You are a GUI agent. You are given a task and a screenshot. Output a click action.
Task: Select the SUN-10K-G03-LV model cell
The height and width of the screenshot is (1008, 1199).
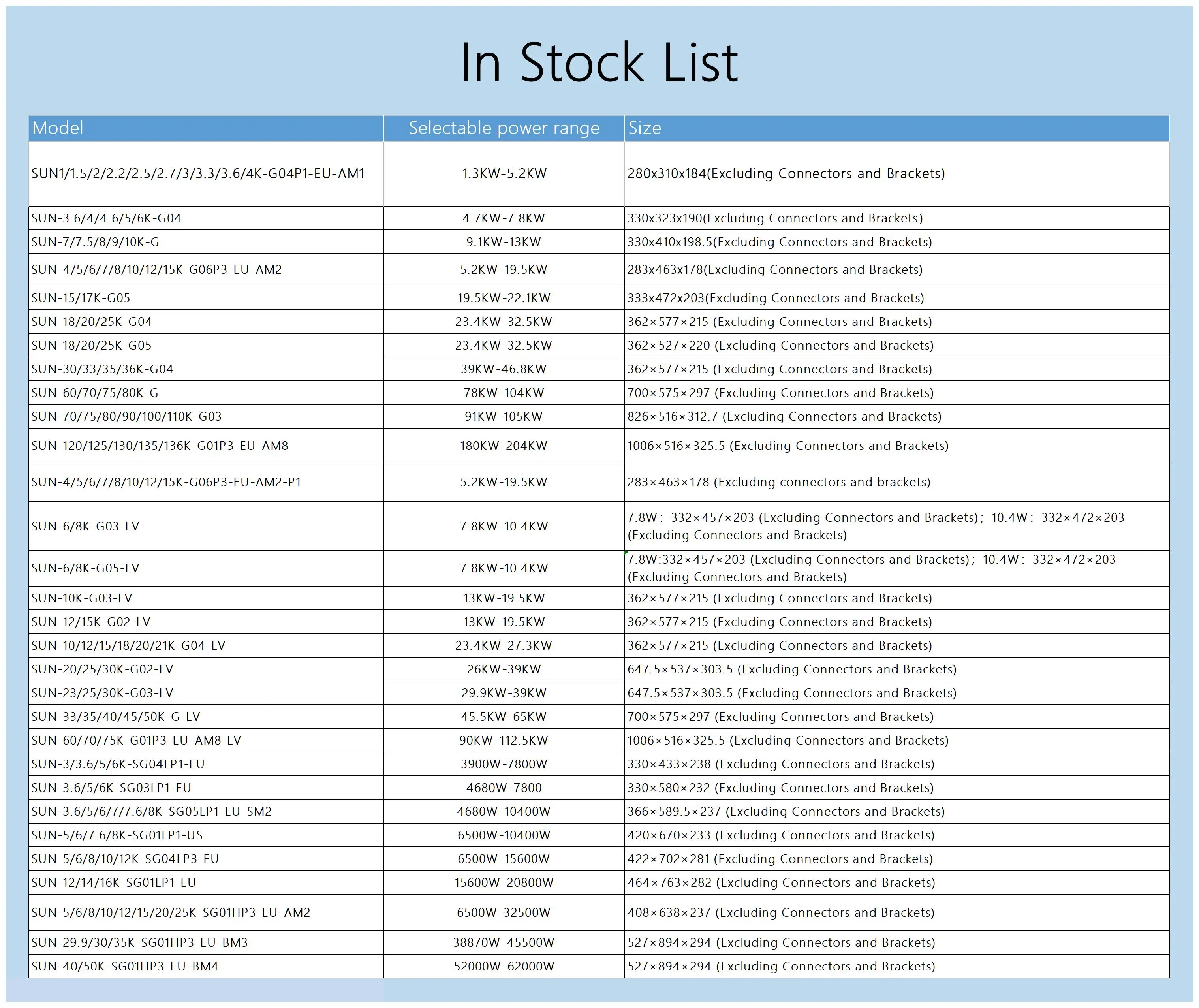pos(82,599)
